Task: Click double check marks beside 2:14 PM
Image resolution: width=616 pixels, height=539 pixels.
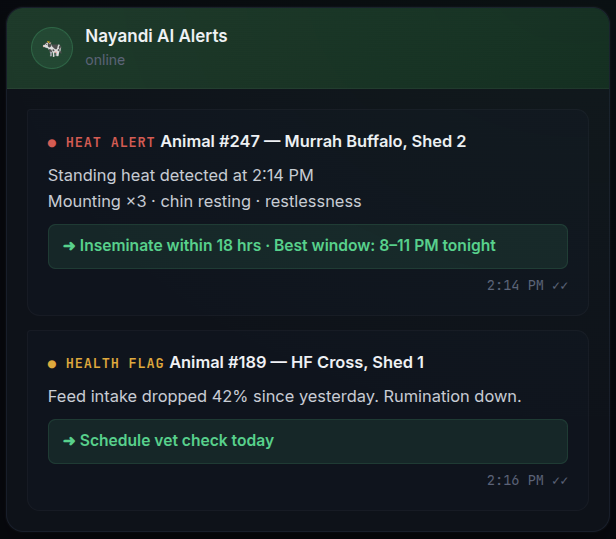Action: point(560,286)
